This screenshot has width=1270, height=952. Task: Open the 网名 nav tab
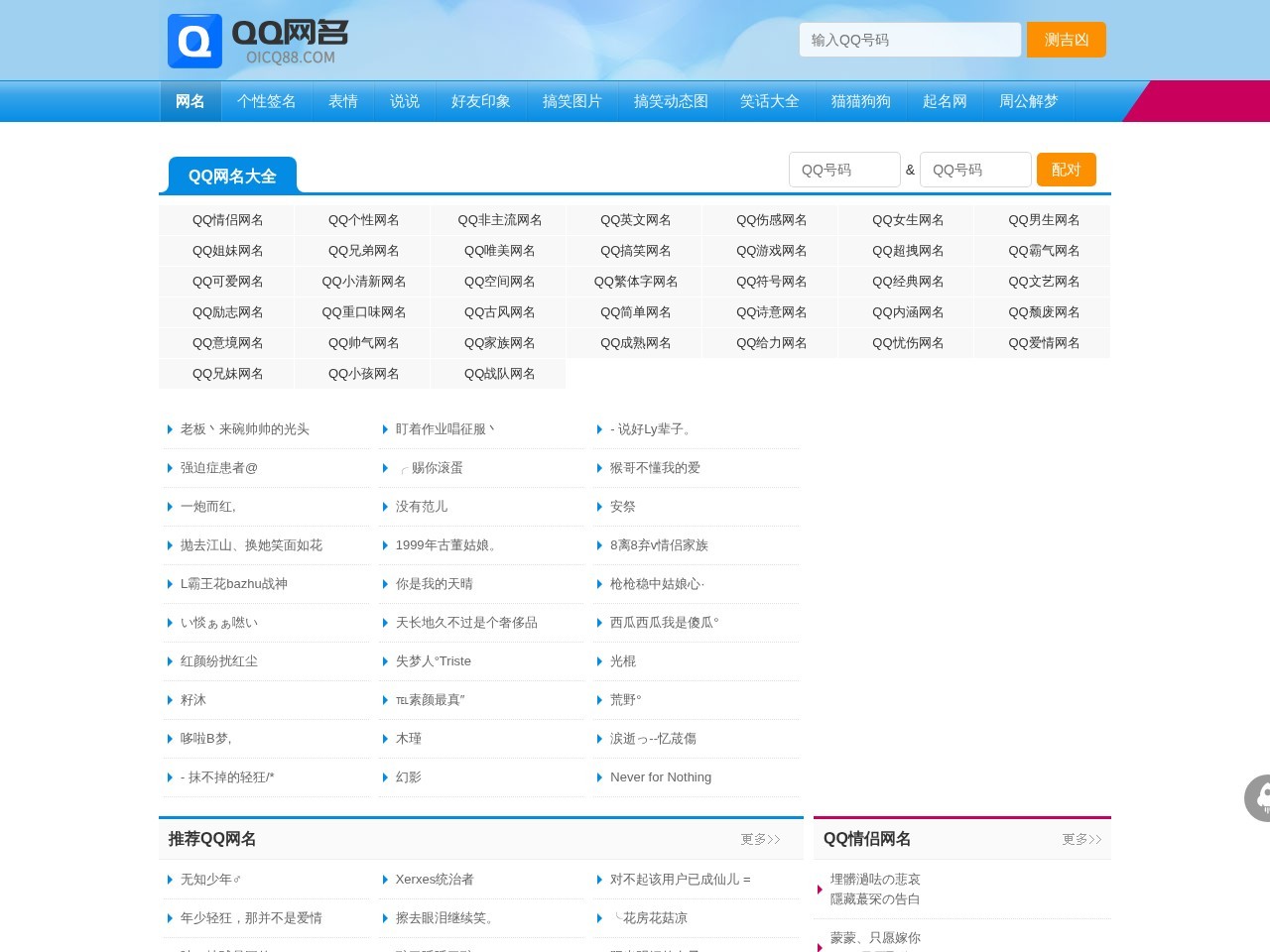pyautogui.click(x=190, y=101)
